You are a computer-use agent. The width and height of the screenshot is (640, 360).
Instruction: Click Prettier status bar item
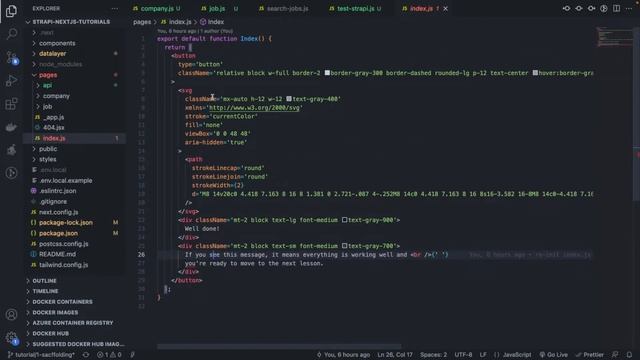coord(590,355)
